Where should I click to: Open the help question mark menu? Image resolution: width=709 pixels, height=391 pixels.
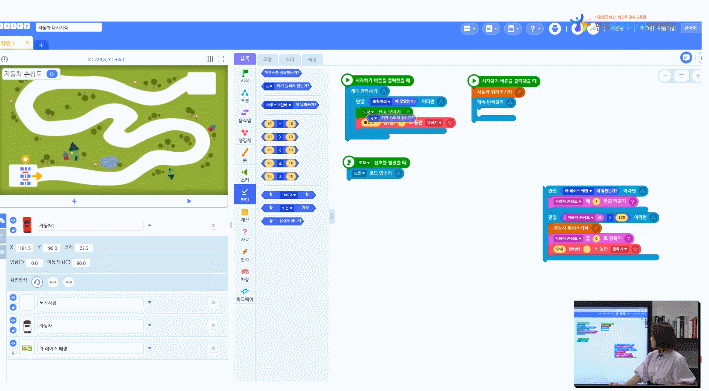534,29
